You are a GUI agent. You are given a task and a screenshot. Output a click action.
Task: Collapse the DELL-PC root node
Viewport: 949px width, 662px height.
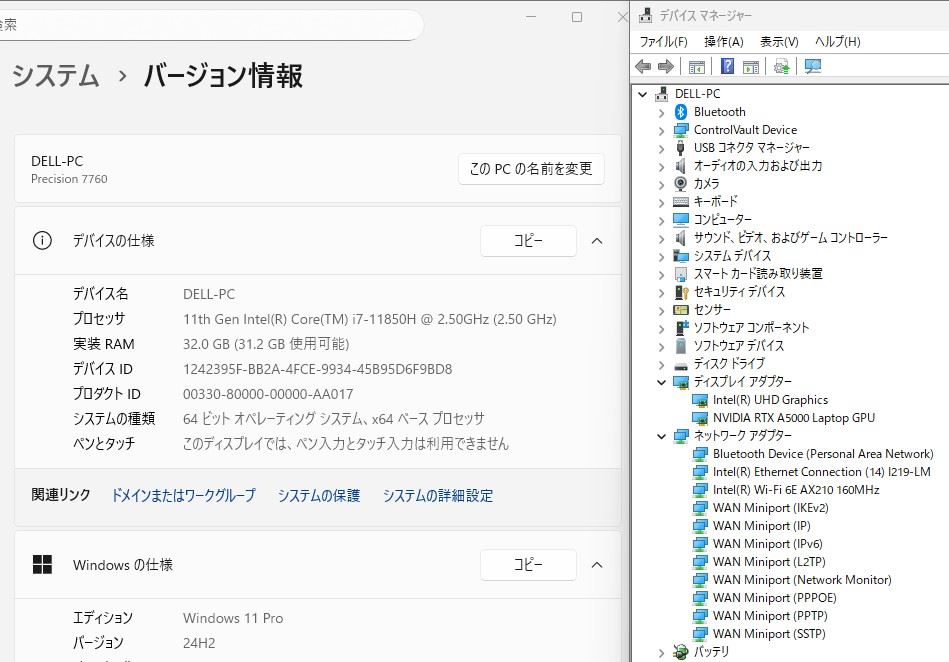(x=643, y=94)
